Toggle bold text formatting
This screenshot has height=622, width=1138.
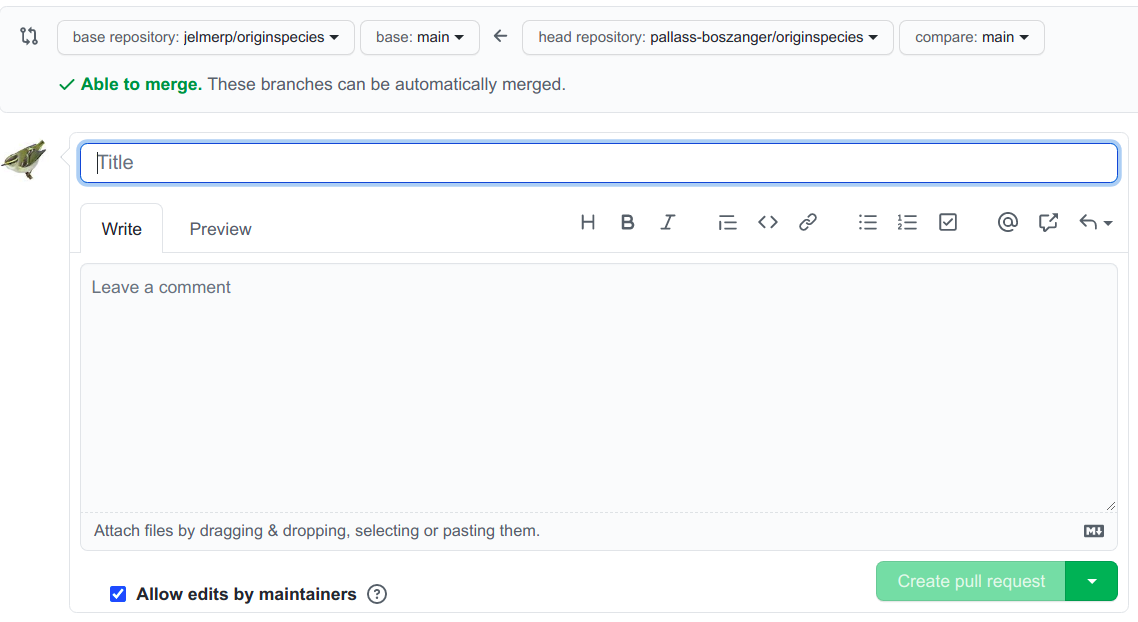pyautogui.click(x=627, y=223)
